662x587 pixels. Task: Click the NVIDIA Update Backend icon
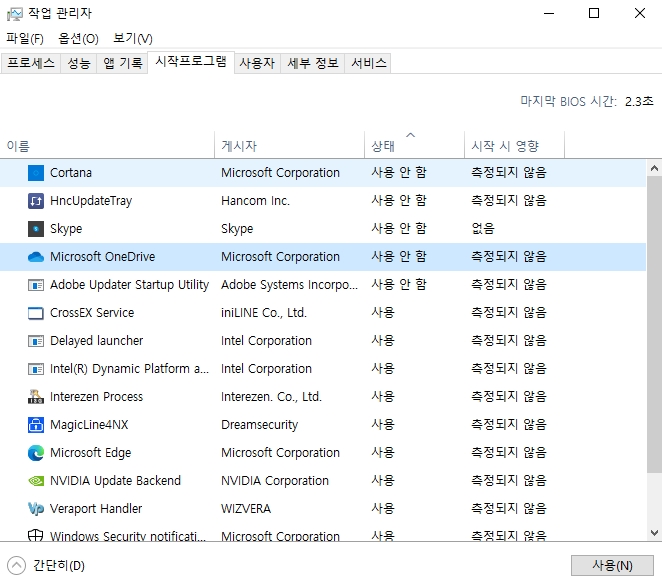pos(36,481)
